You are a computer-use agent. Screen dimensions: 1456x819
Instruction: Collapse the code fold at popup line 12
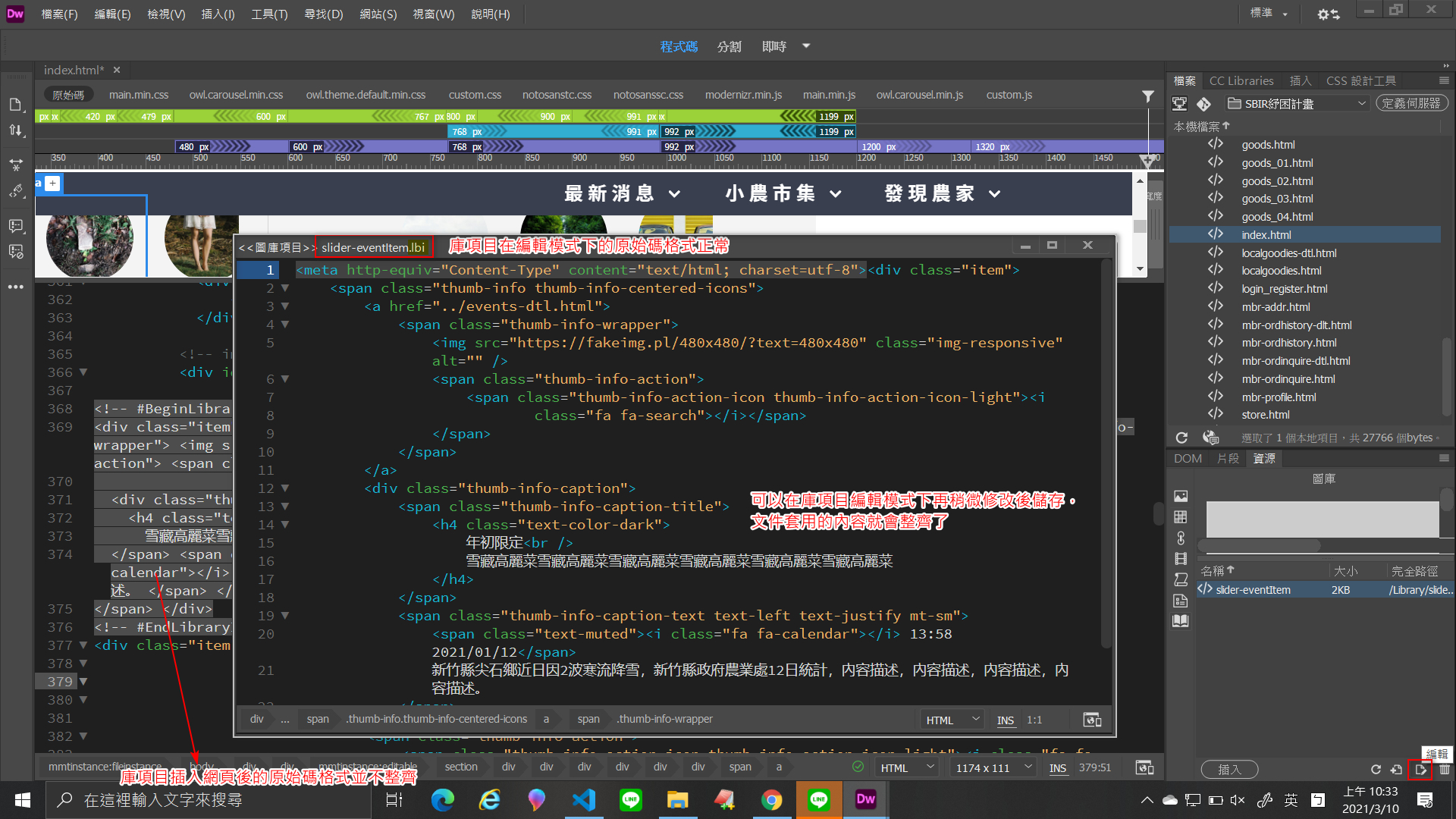pos(285,488)
